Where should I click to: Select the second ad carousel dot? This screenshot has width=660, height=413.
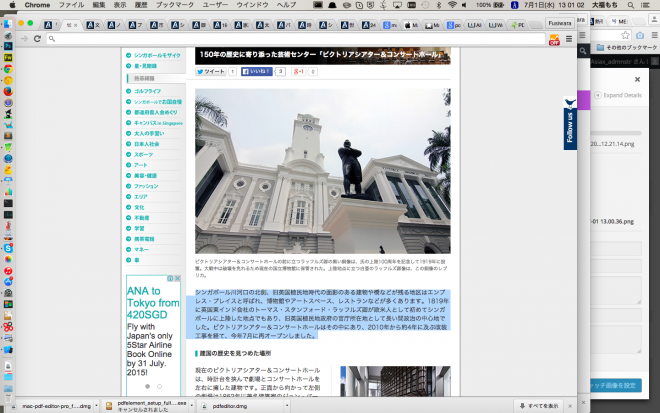tap(160, 386)
